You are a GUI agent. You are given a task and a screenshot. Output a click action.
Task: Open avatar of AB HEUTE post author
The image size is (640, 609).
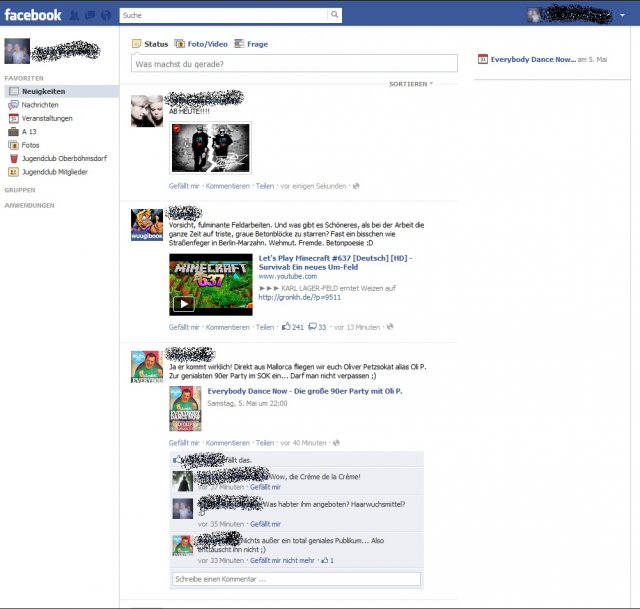(x=147, y=111)
